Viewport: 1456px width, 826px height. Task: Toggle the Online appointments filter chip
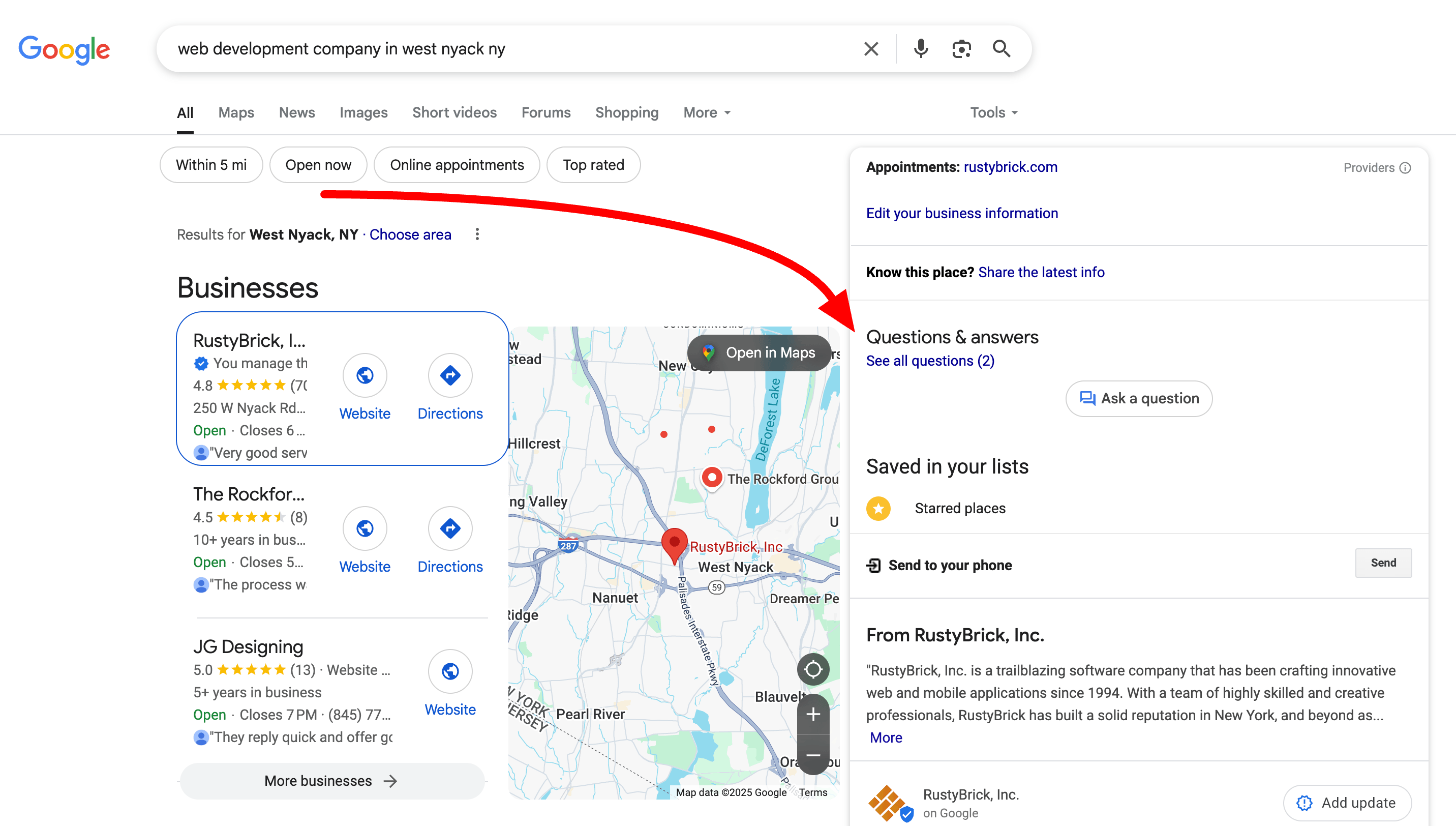click(457, 164)
